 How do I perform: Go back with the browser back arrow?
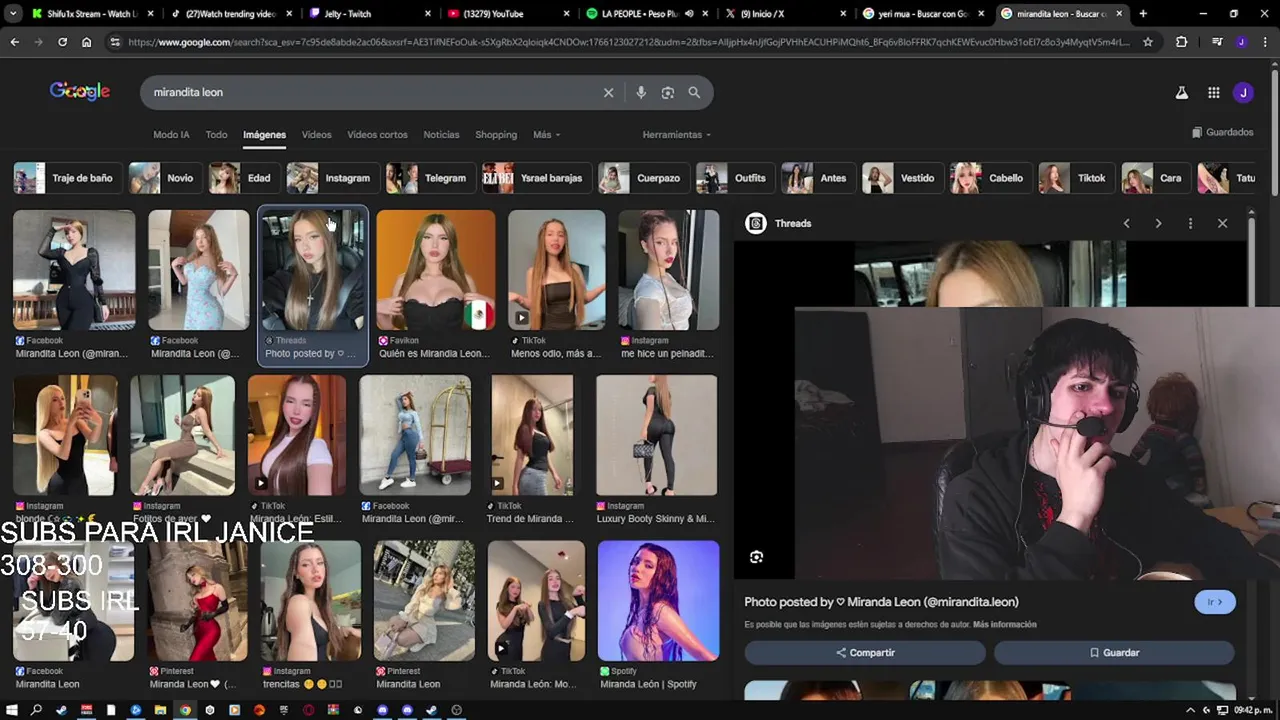click(14, 42)
